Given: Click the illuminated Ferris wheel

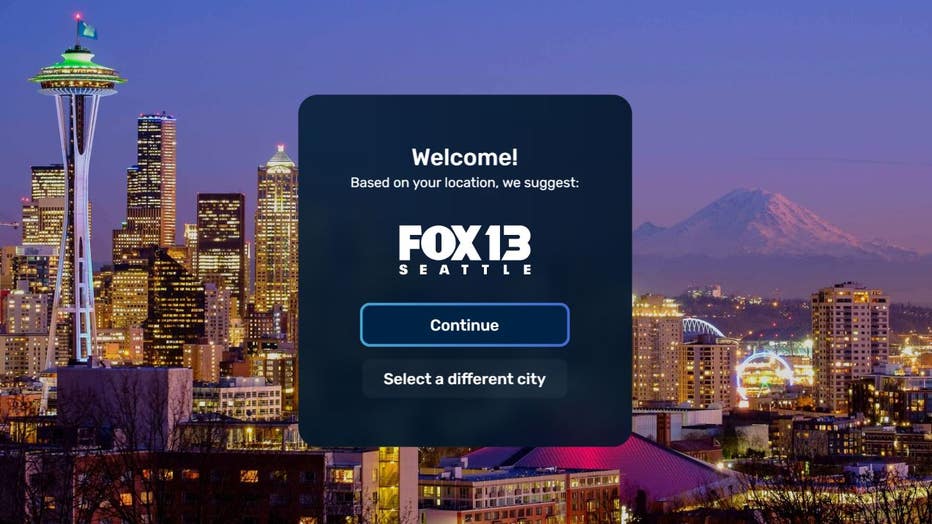Looking at the screenshot, I should (x=764, y=375).
